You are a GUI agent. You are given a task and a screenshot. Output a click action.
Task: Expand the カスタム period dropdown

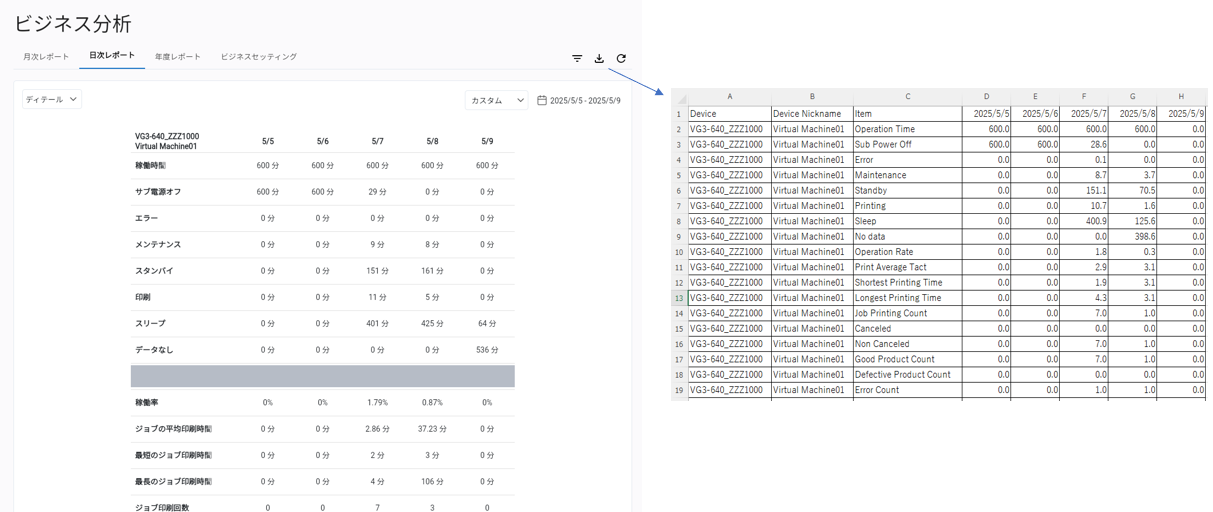click(497, 100)
